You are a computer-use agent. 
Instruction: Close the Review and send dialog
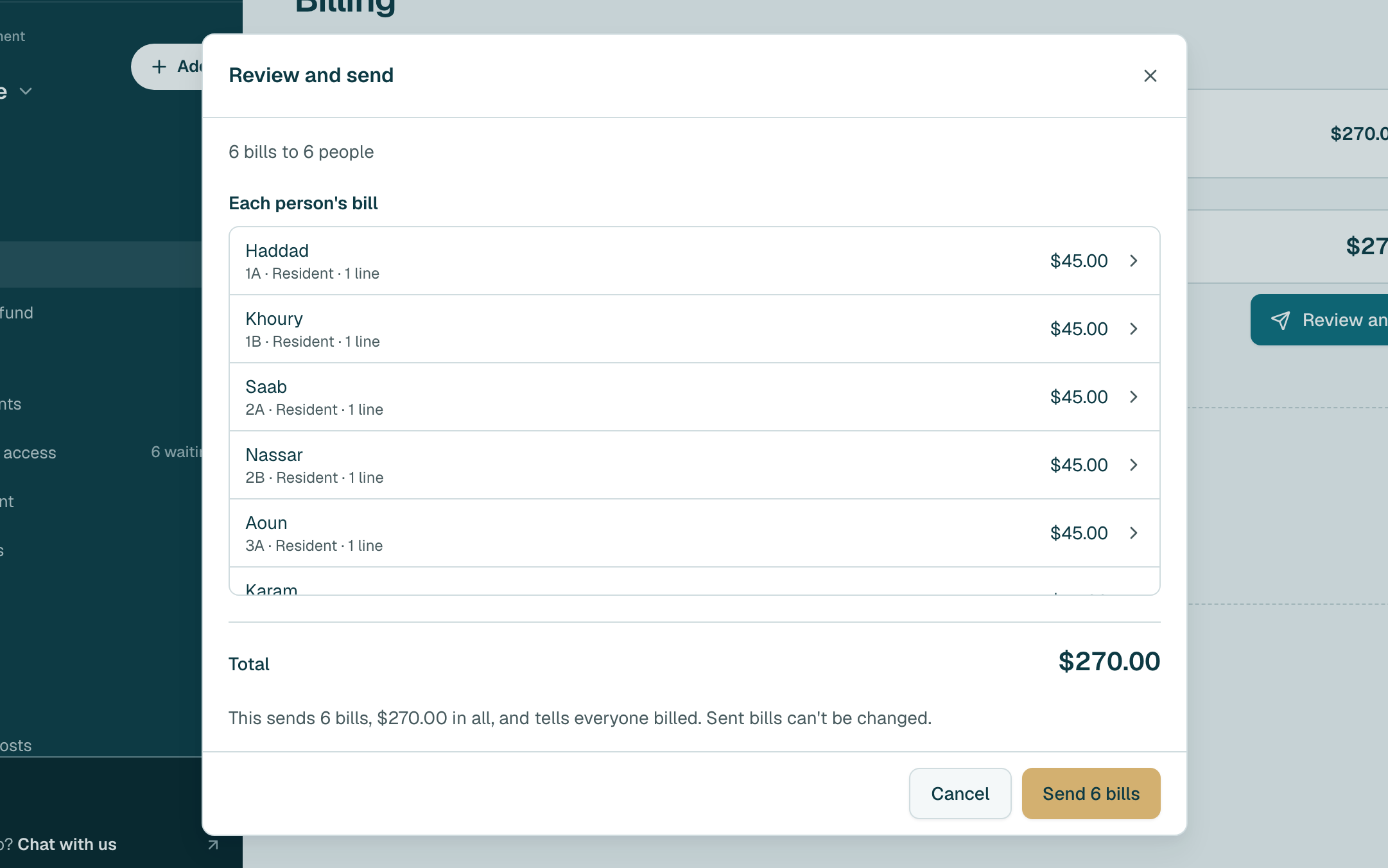pyautogui.click(x=1150, y=76)
